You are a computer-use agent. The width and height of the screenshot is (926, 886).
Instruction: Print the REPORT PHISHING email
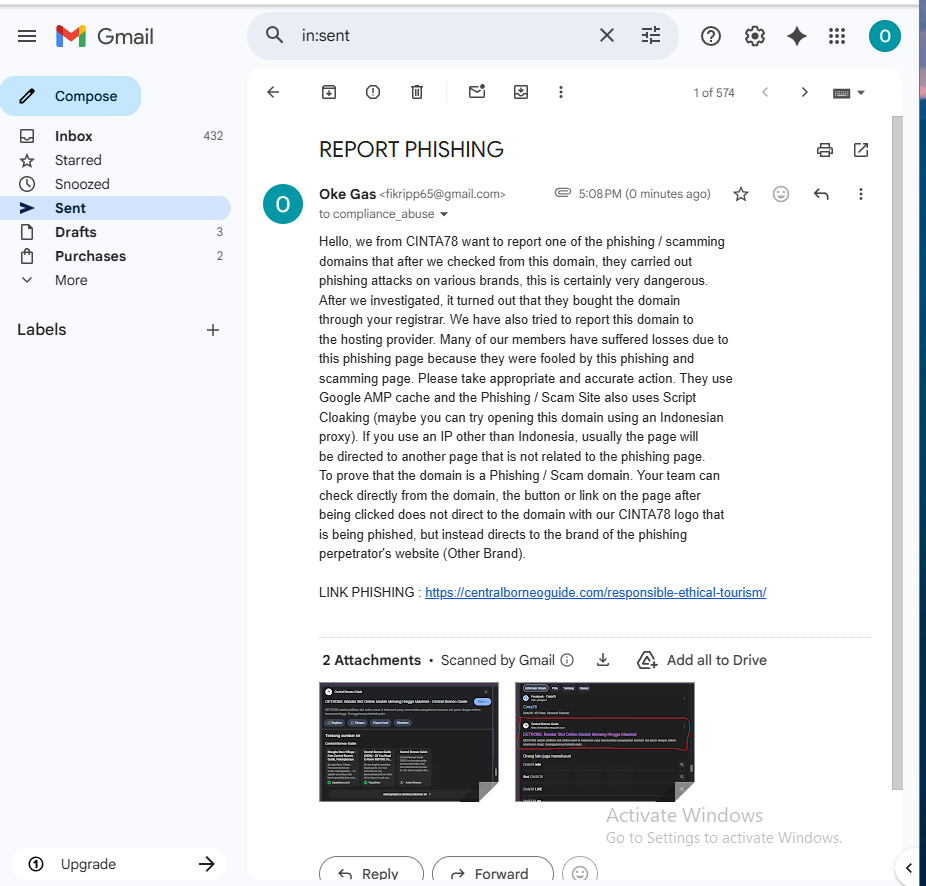click(824, 150)
